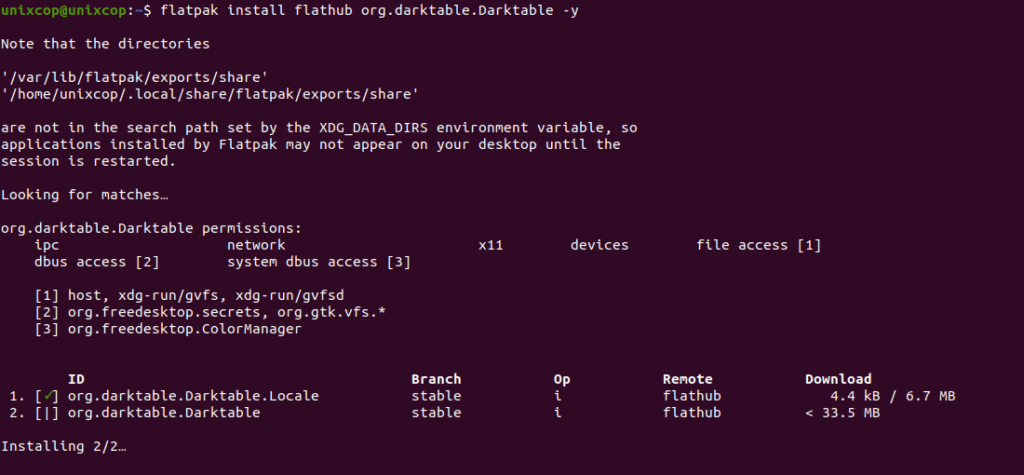
Task: Click the 'dbus access [2]' permission
Action: pos(97,262)
